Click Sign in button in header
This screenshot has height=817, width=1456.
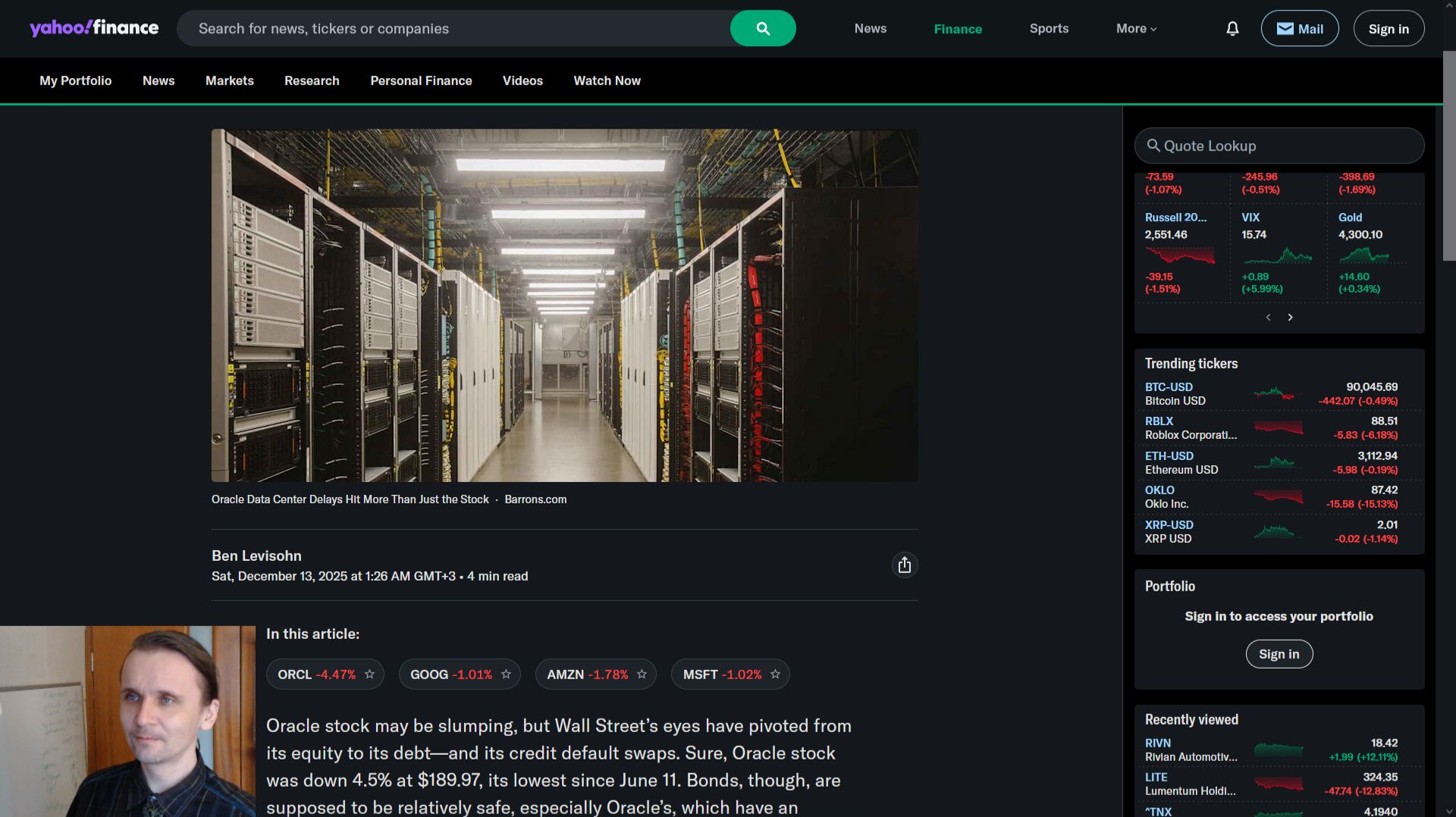pos(1389,29)
